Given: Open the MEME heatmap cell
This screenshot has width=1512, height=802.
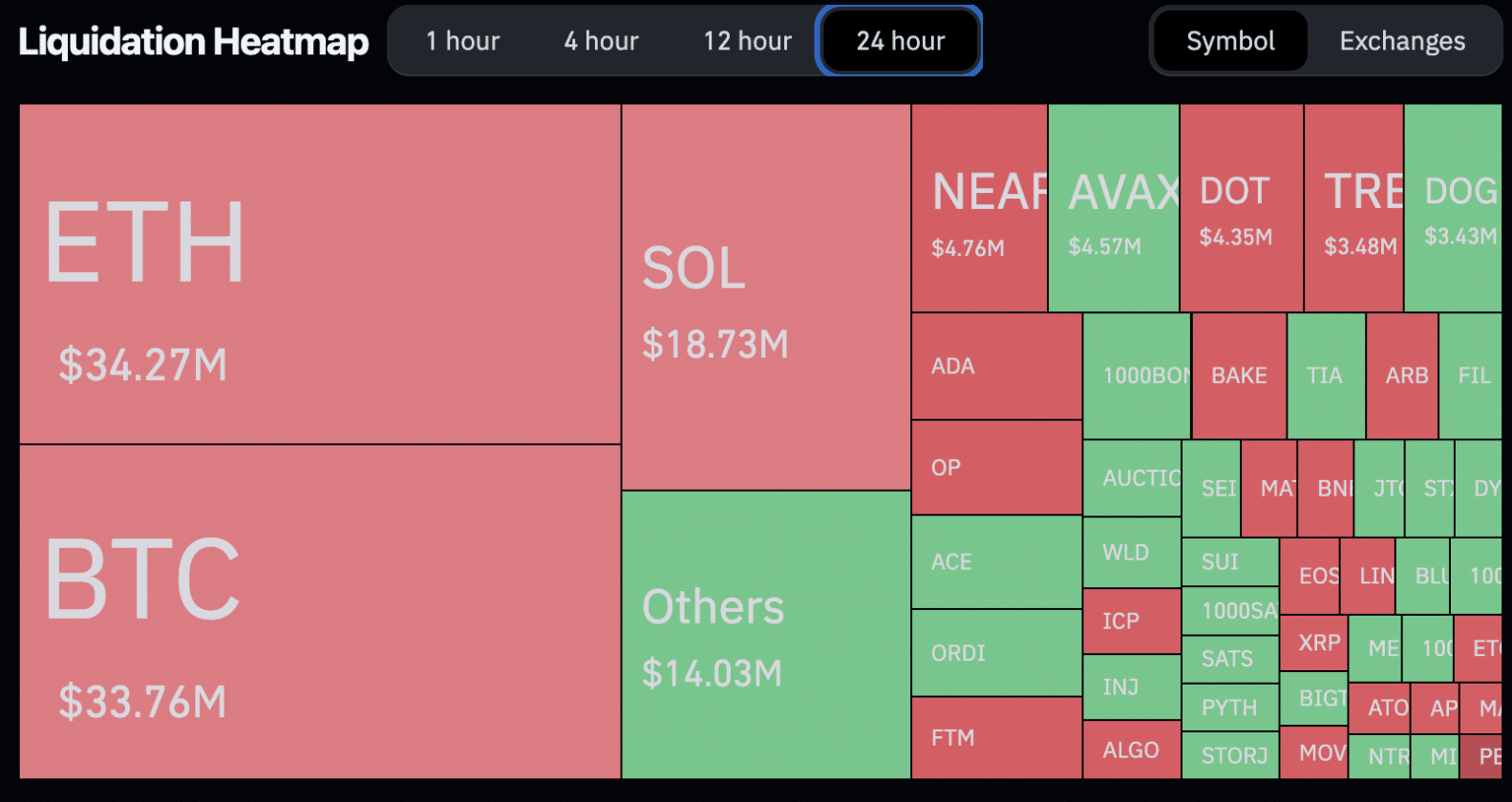Looking at the screenshot, I should pos(1375,648).
